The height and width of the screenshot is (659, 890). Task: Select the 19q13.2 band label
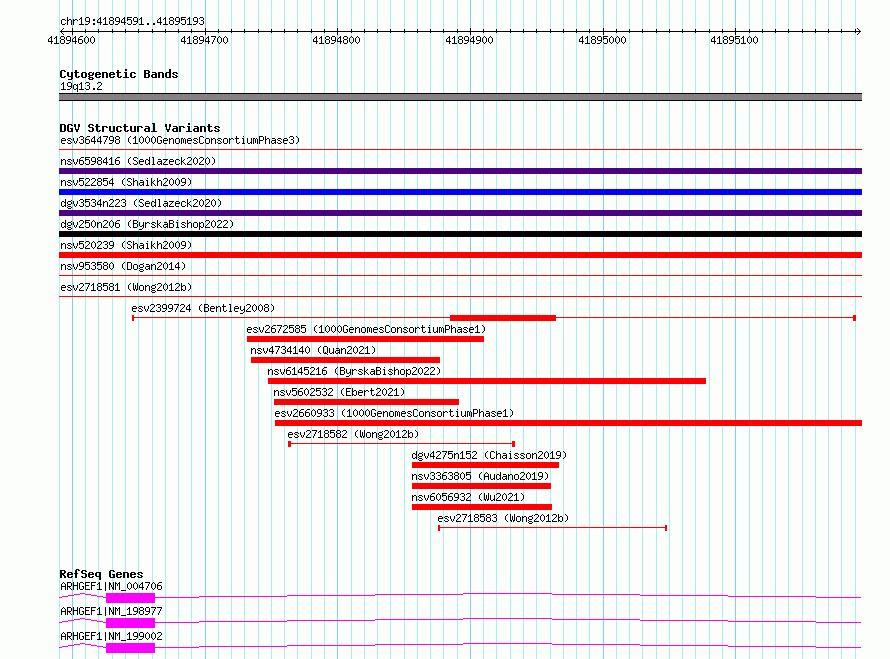(x=81, y=86)
